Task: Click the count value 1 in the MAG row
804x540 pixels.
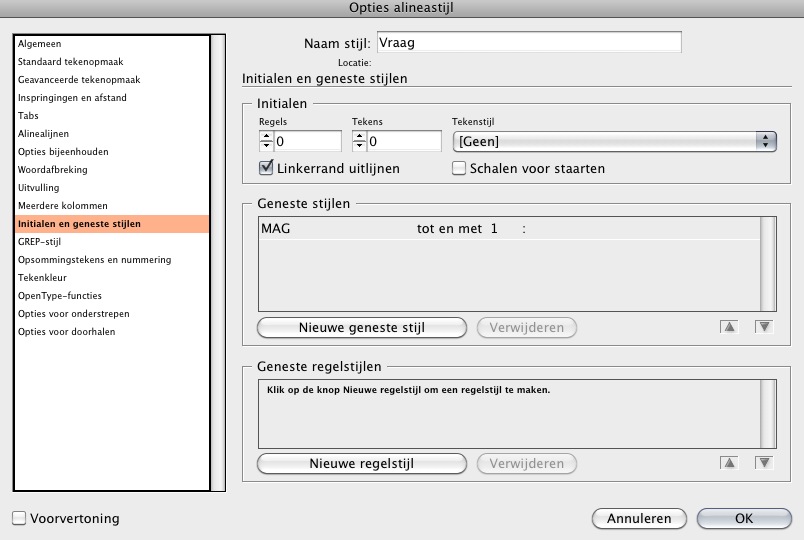Action: (494, 229)
